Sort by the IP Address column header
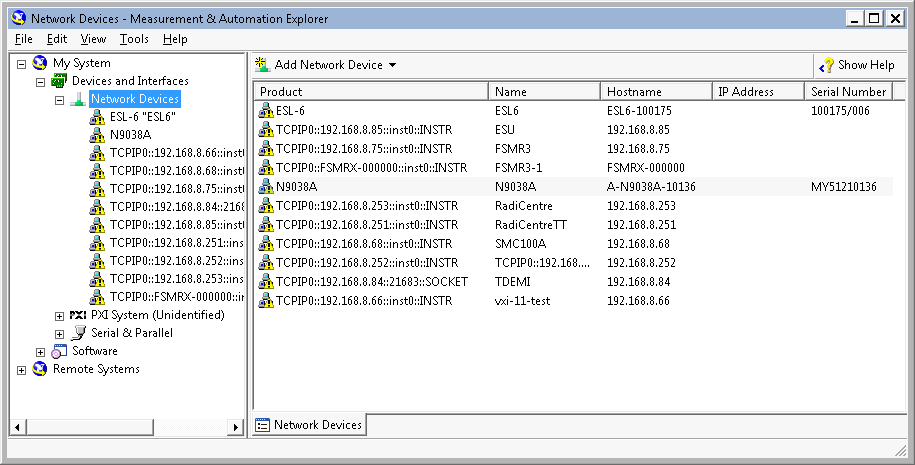This screenshot has height=465, width=915. pos(759,92)
